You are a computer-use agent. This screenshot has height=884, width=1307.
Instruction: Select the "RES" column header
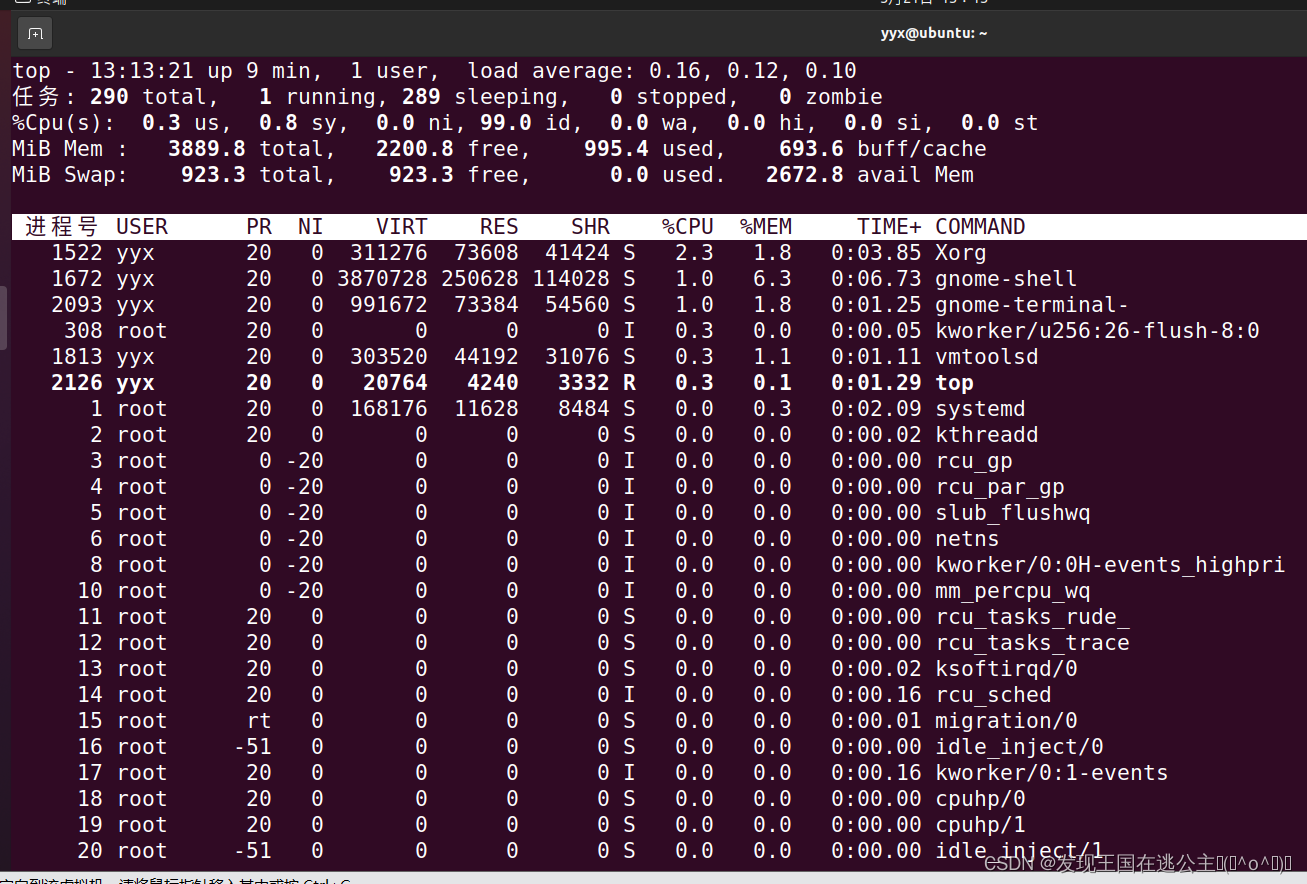point(499,227)
